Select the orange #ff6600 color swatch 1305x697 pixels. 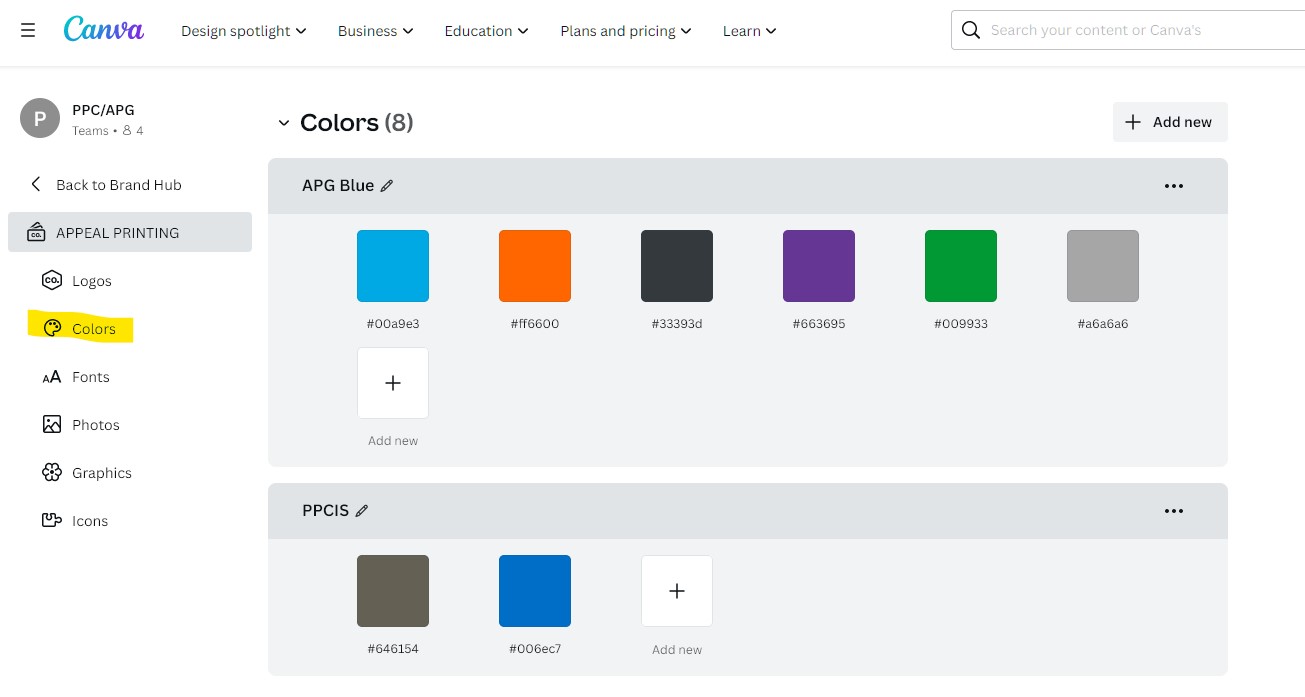(x=535, y=266)
